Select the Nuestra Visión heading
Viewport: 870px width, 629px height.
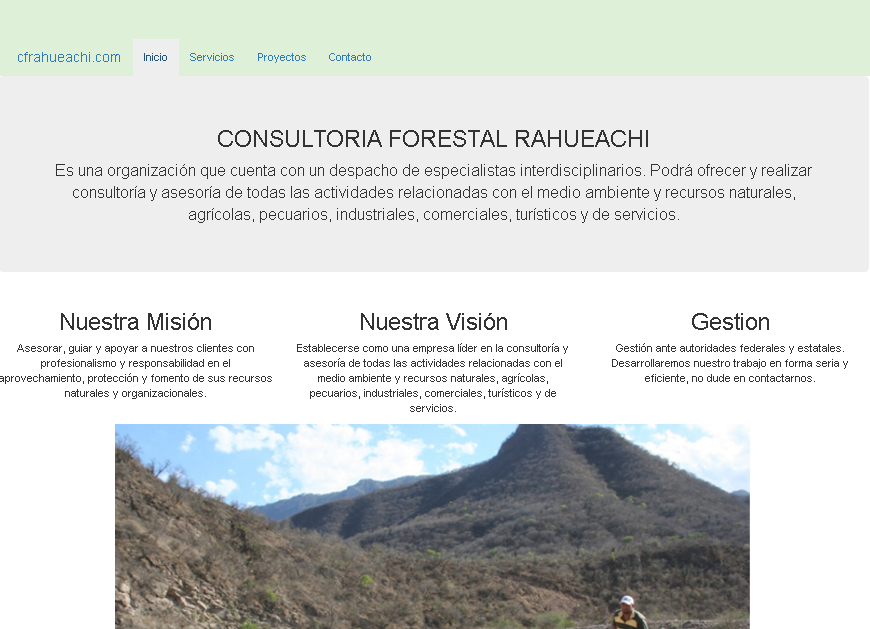click(433, 322)
